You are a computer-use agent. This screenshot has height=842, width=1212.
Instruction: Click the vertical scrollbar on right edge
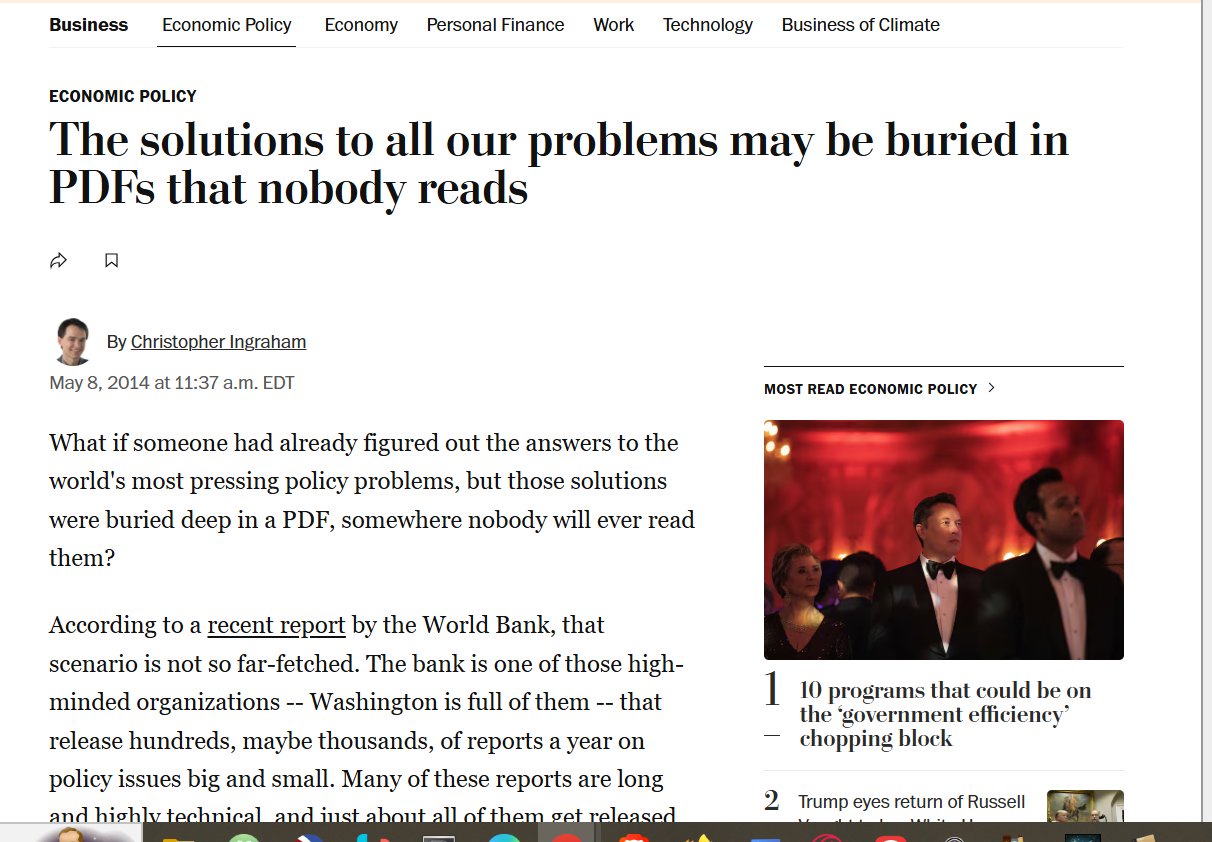click(x=1207, y=410)
